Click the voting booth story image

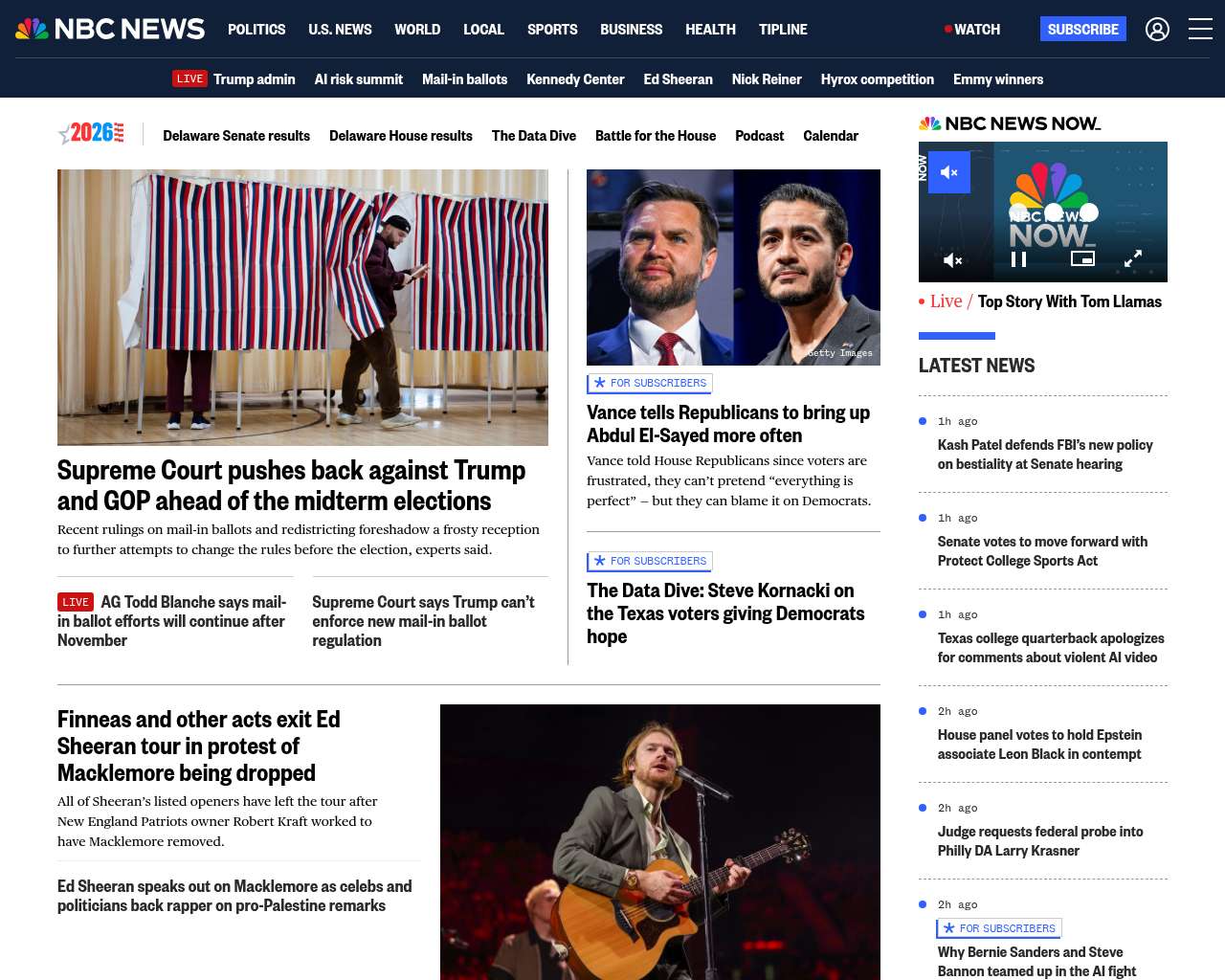[302, 307]
